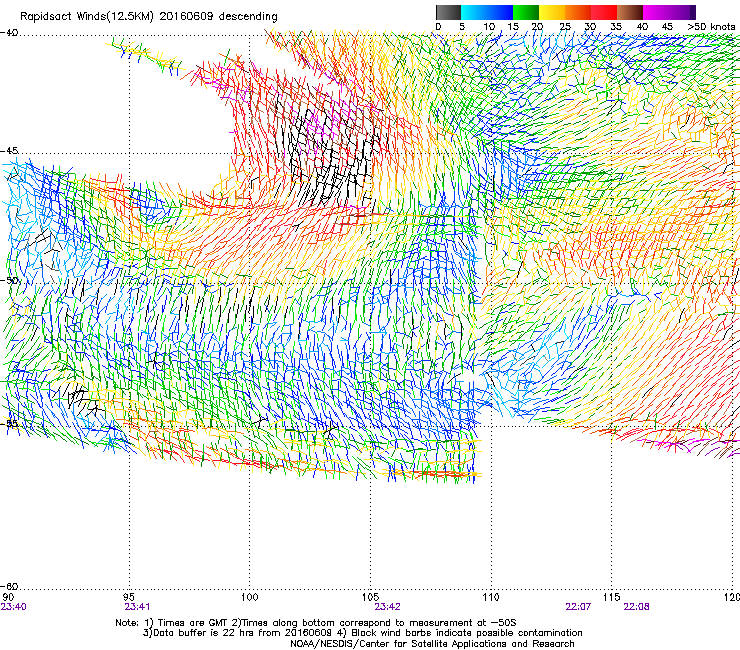The width and height of the screenshot is (740, 650).
Task: Click the 23:41 measurement time label
Action: click(x=137, y=607)
